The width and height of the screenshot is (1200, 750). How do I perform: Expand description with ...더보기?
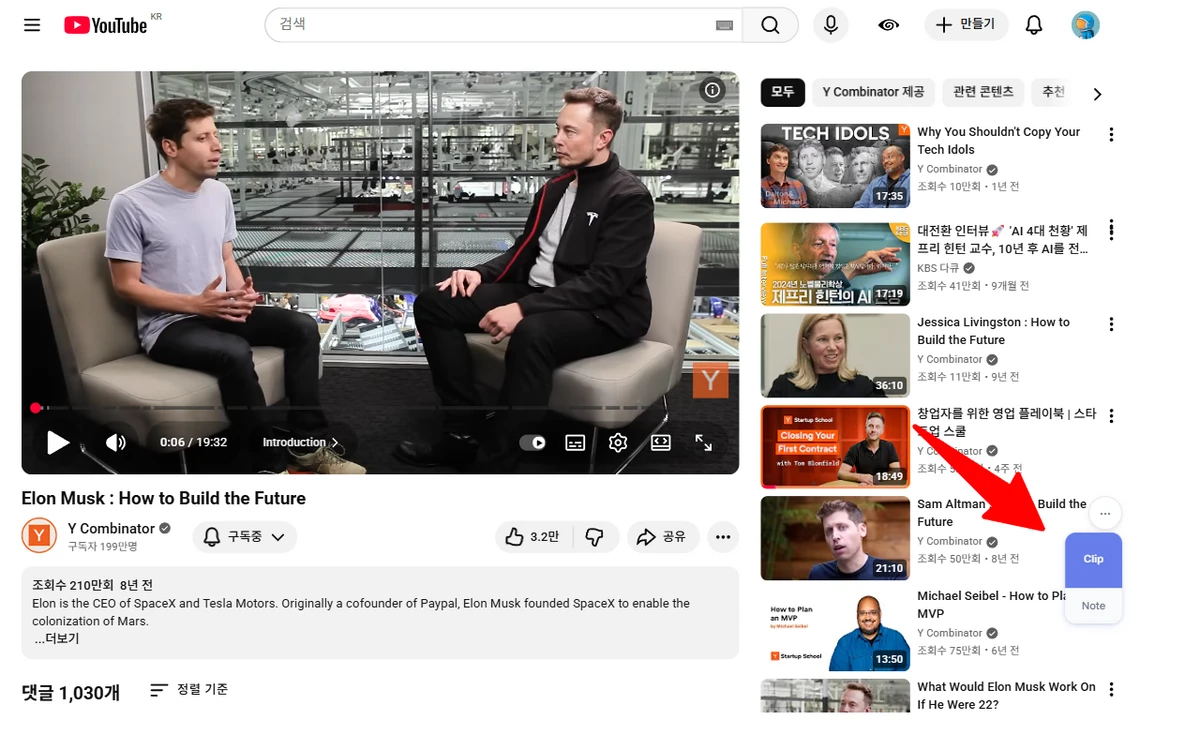pos(57,639)
